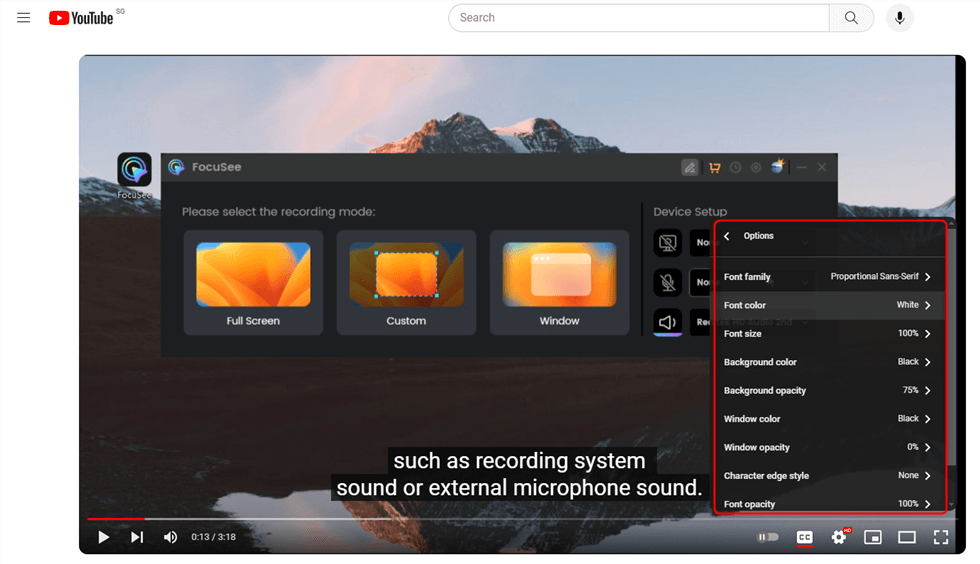Click the YouTube search input field
980x564 pixels.
point(639,18)
